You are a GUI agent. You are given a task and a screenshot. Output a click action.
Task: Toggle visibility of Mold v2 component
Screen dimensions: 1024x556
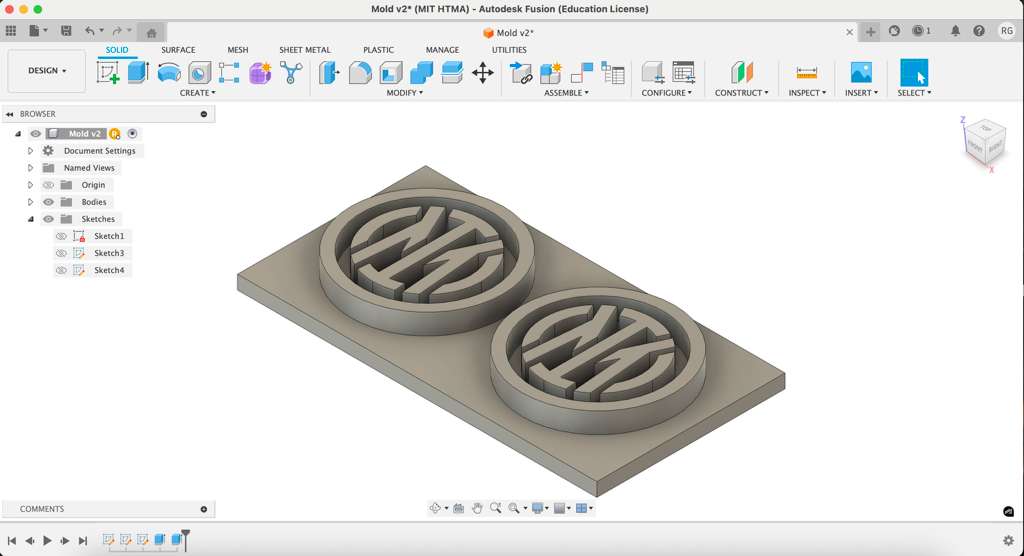coord(35,133)
